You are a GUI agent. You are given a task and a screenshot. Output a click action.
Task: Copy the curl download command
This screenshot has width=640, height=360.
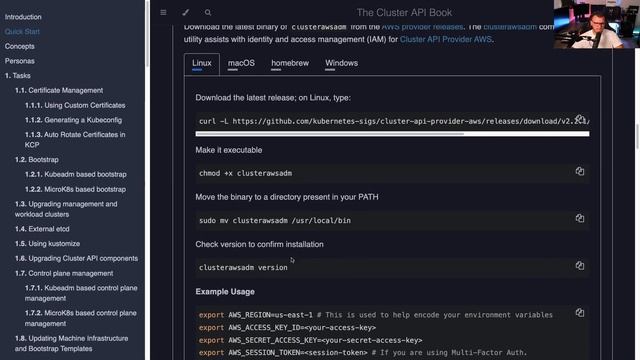pos(580,119)
